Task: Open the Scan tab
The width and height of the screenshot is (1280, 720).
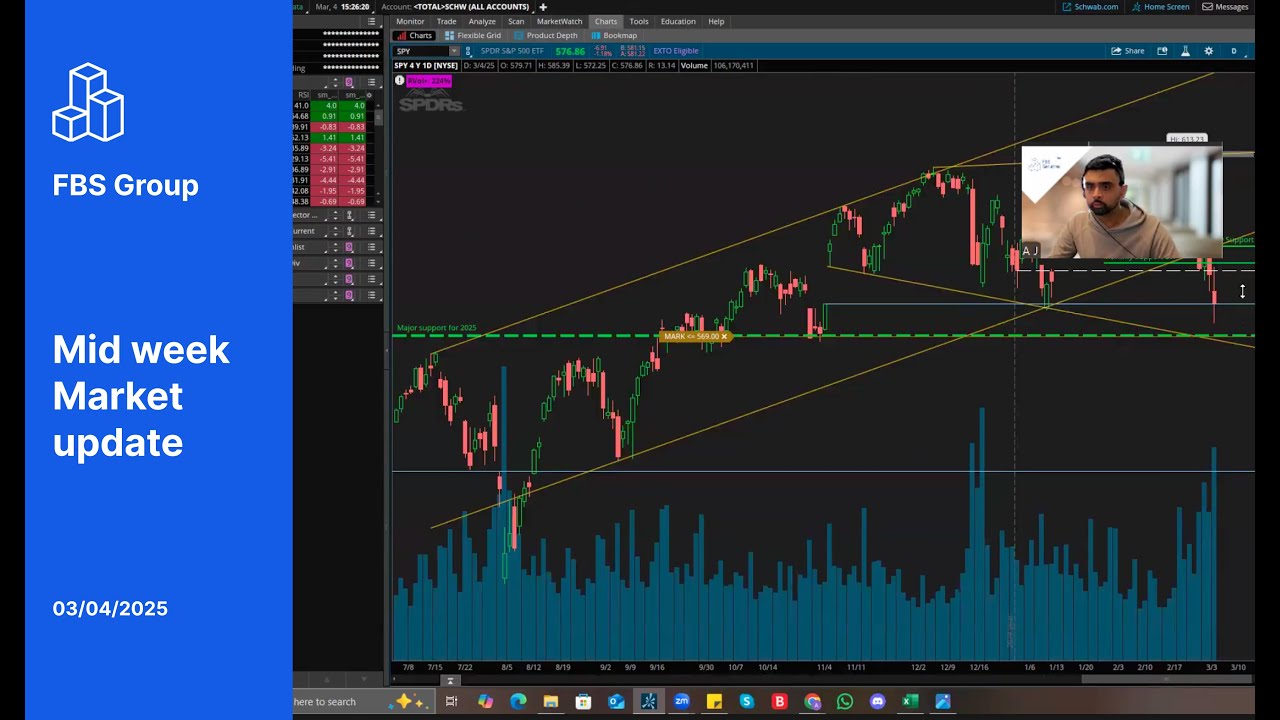Action: 516,21
